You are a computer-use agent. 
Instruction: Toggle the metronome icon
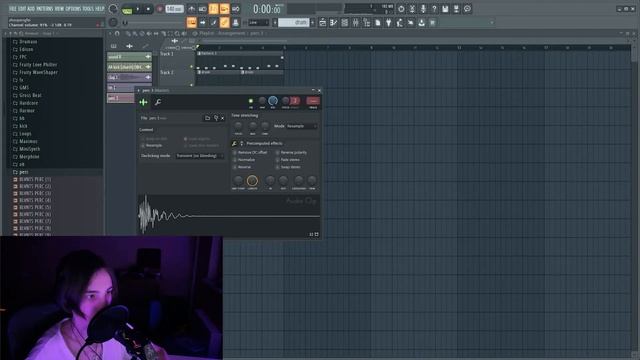191,9
